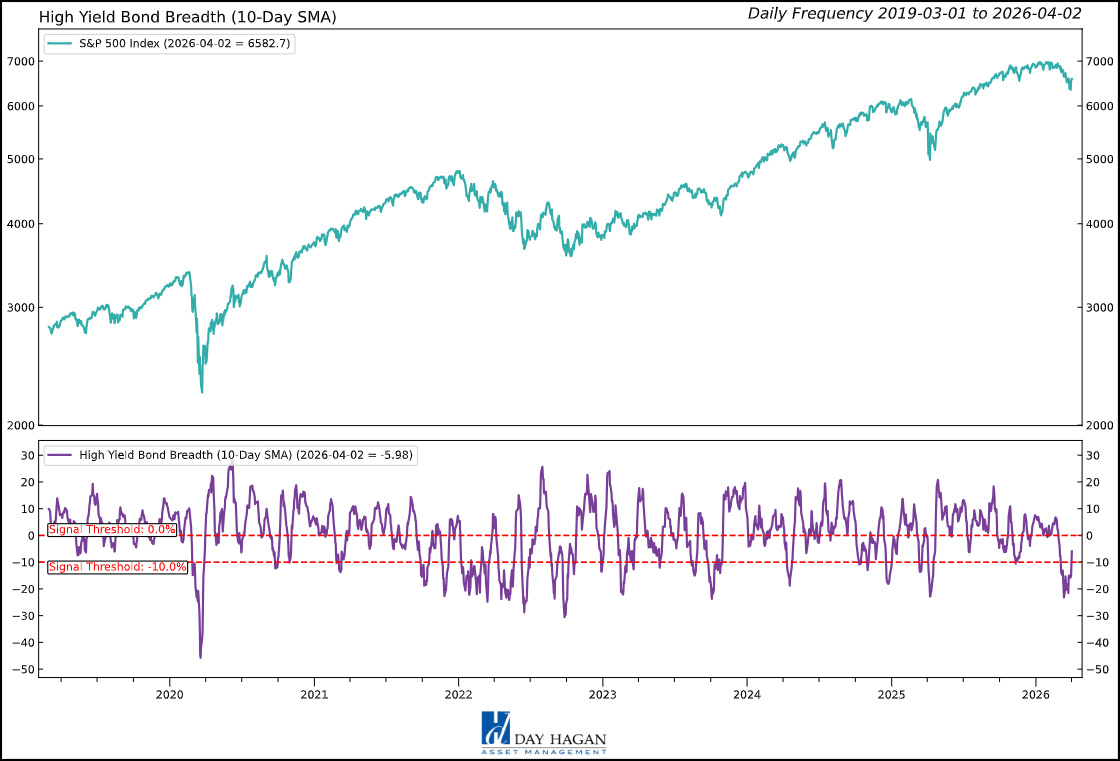Click the 2020 COVID crash spike on breadth chart
Screen dimensions: 1120x761
point(200,655)
